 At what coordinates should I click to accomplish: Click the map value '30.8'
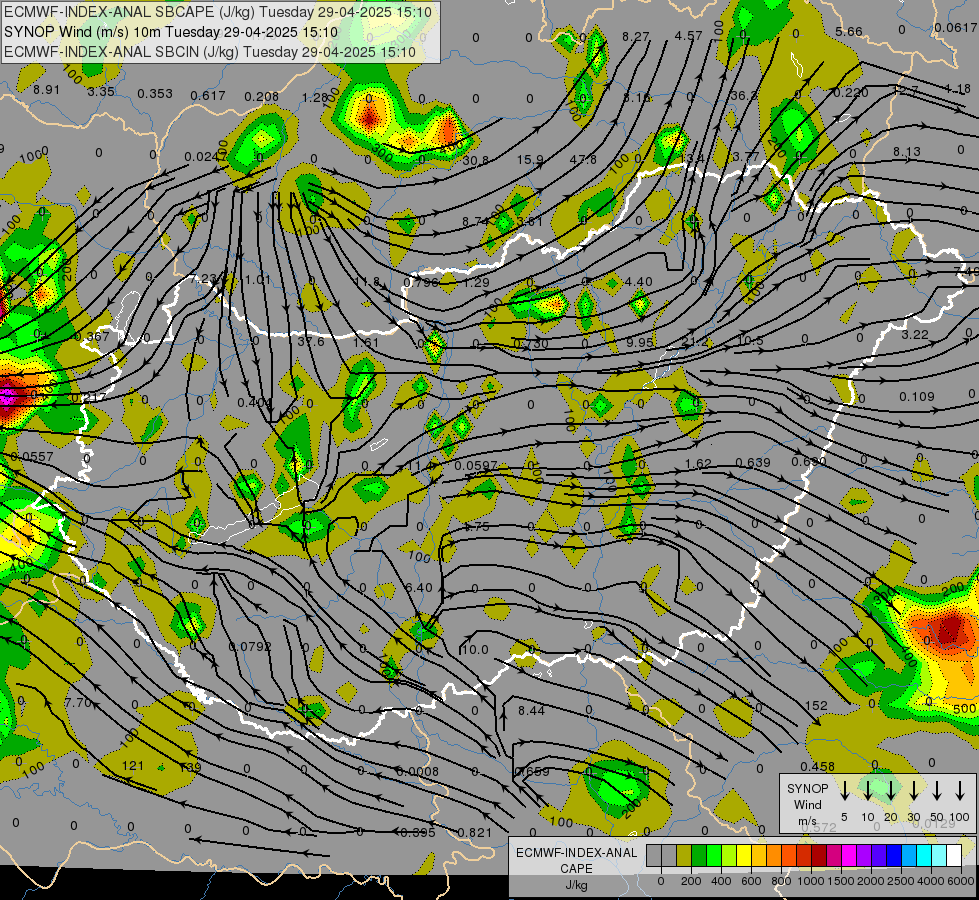coord(476,161)
